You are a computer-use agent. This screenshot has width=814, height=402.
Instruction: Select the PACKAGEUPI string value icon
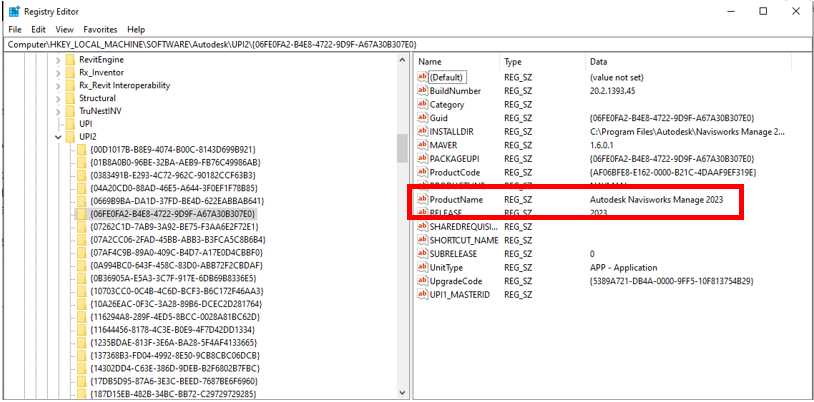(x=423, y=158)
